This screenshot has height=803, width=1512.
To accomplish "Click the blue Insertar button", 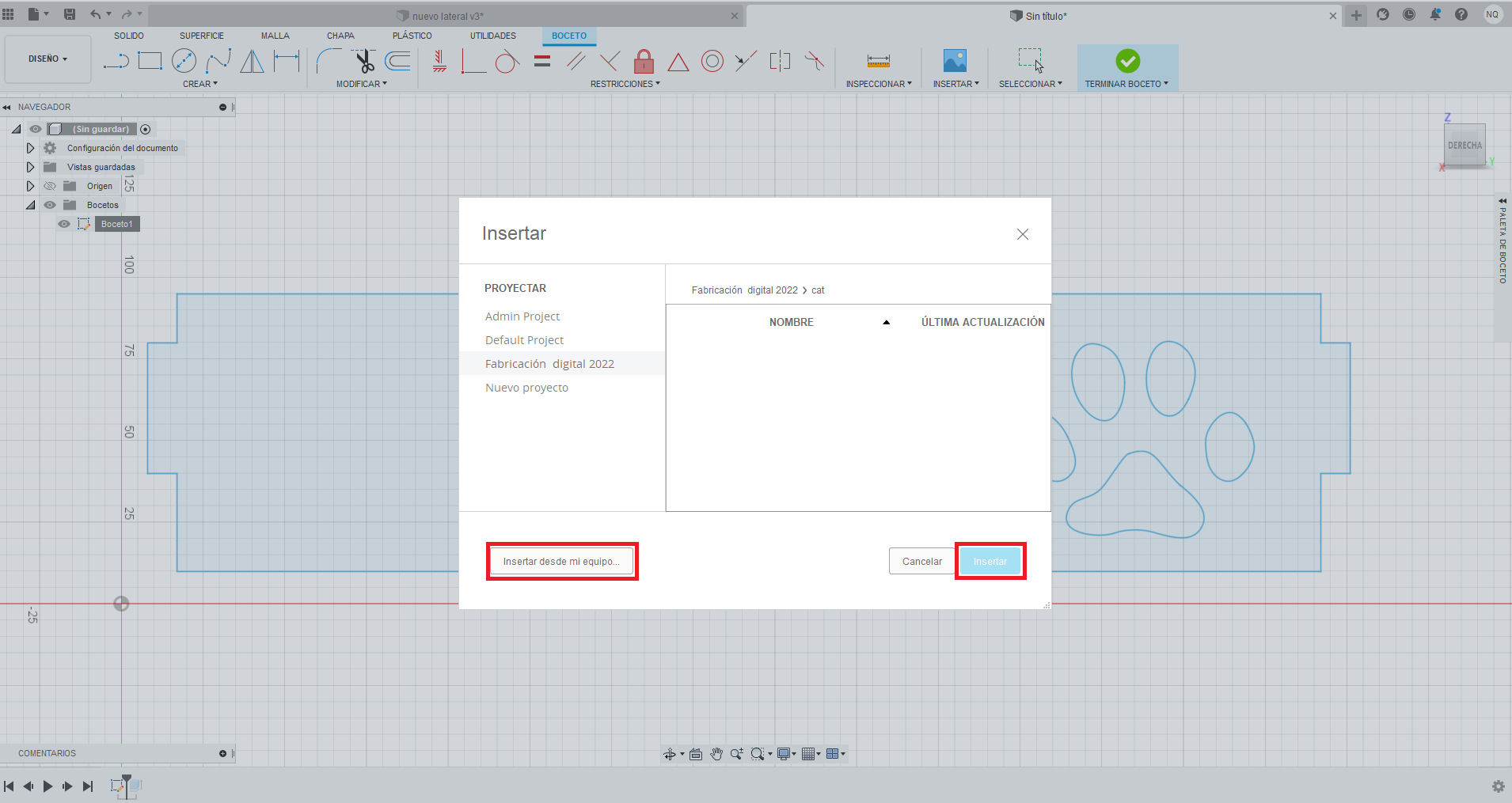I will click(x=990, y=562).
